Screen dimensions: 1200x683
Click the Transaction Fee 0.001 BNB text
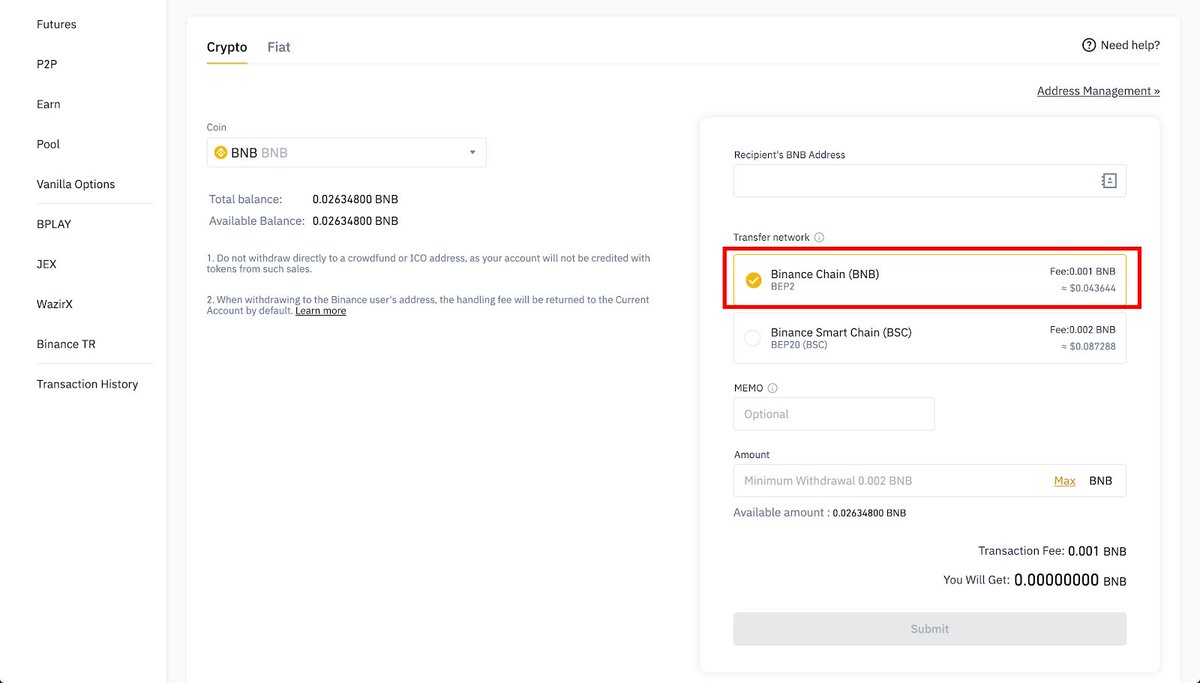pos(1052,551)
